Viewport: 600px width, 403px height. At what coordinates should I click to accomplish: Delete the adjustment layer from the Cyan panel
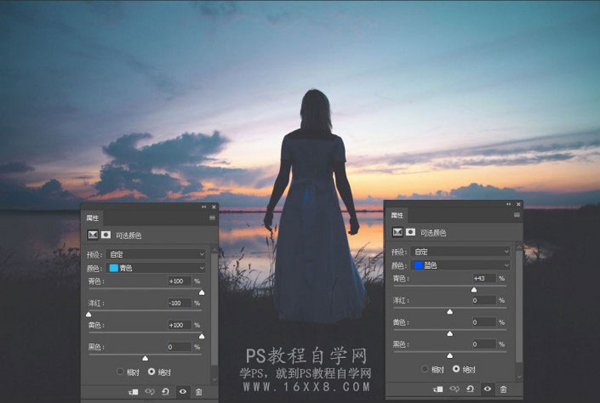coord(199,392)
